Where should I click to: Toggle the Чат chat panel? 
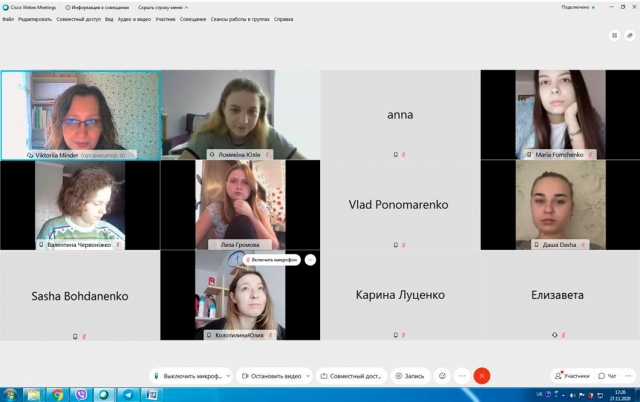tap(607, 376)
